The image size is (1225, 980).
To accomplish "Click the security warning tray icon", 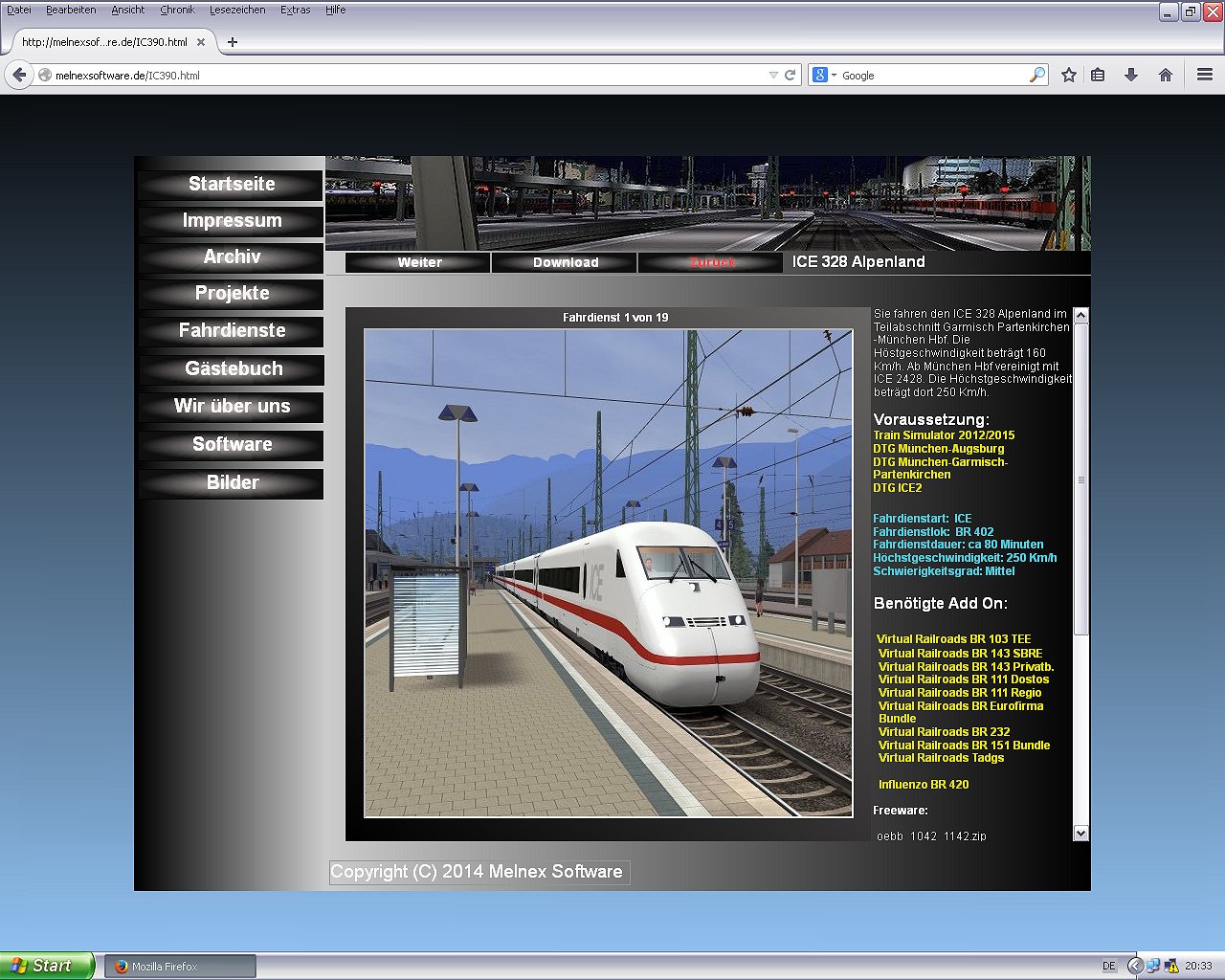I will (1171, 967).
